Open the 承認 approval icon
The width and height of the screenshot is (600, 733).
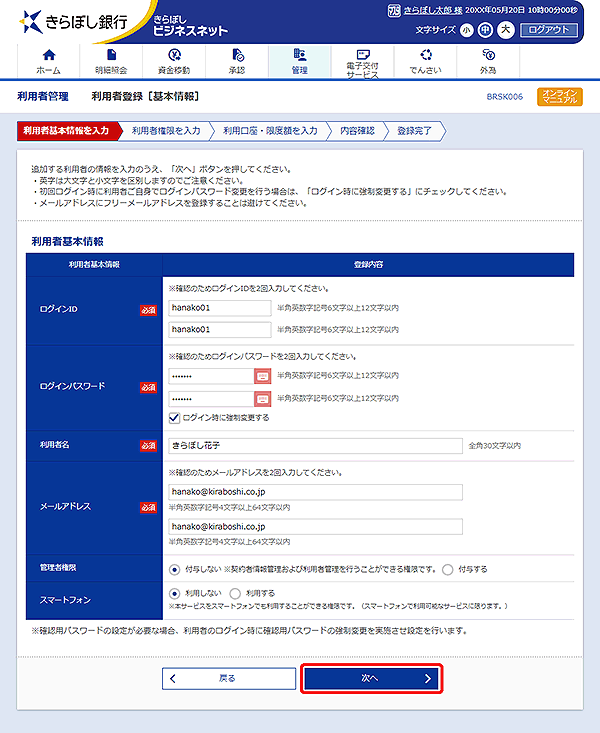[237, 55]
